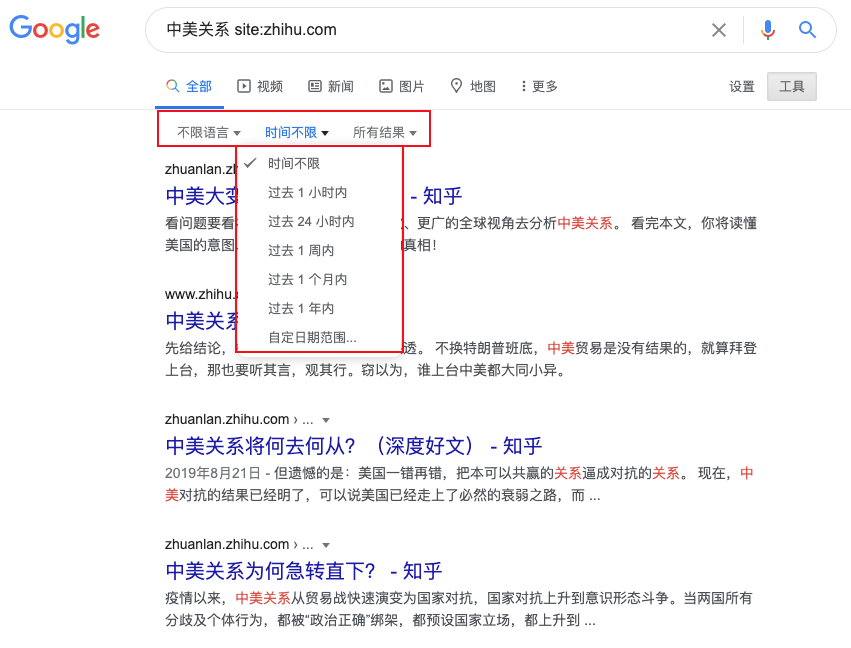Open the second result titled 中美关系

click(201, 321)
